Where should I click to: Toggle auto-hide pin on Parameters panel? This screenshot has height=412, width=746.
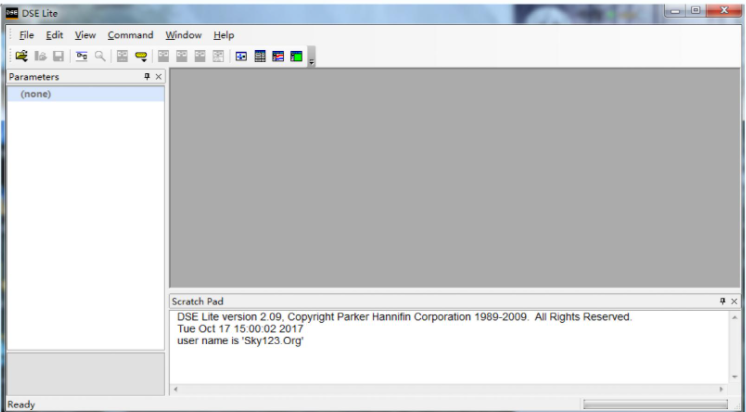pos(146,77)
